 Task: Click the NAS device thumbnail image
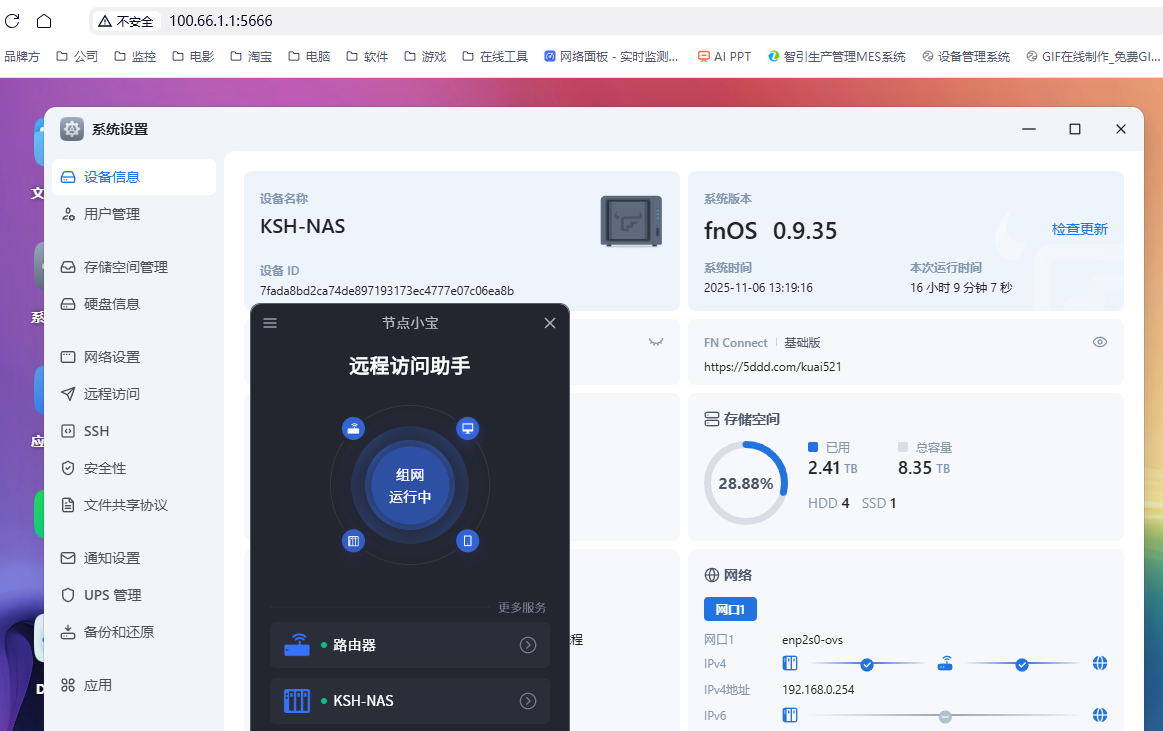tap(631, 221)
